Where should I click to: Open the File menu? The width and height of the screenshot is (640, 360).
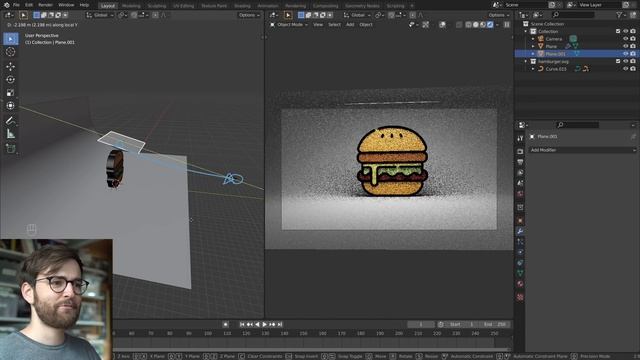pos(16,5)
